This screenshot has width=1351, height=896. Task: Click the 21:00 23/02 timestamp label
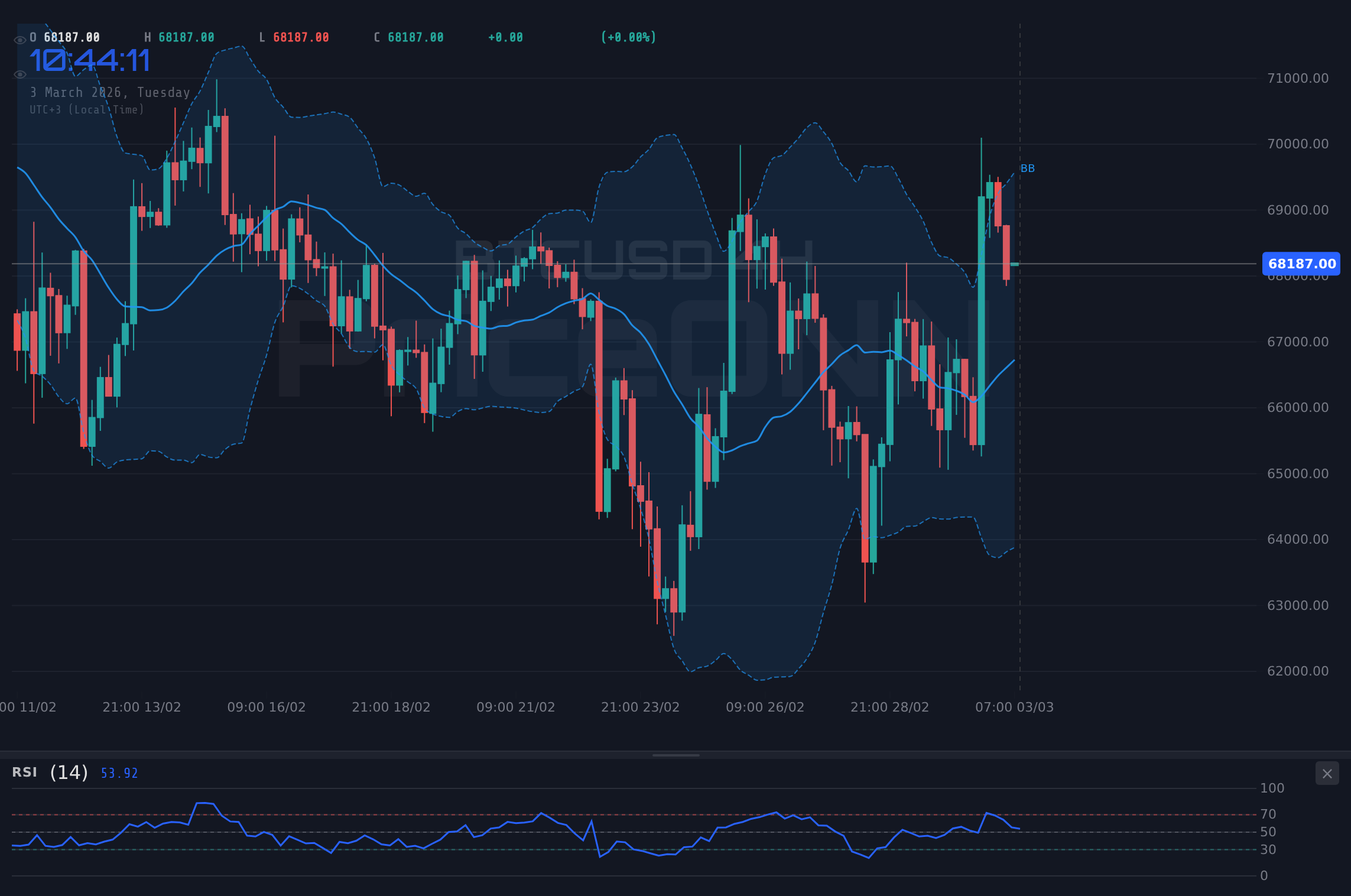639,707
